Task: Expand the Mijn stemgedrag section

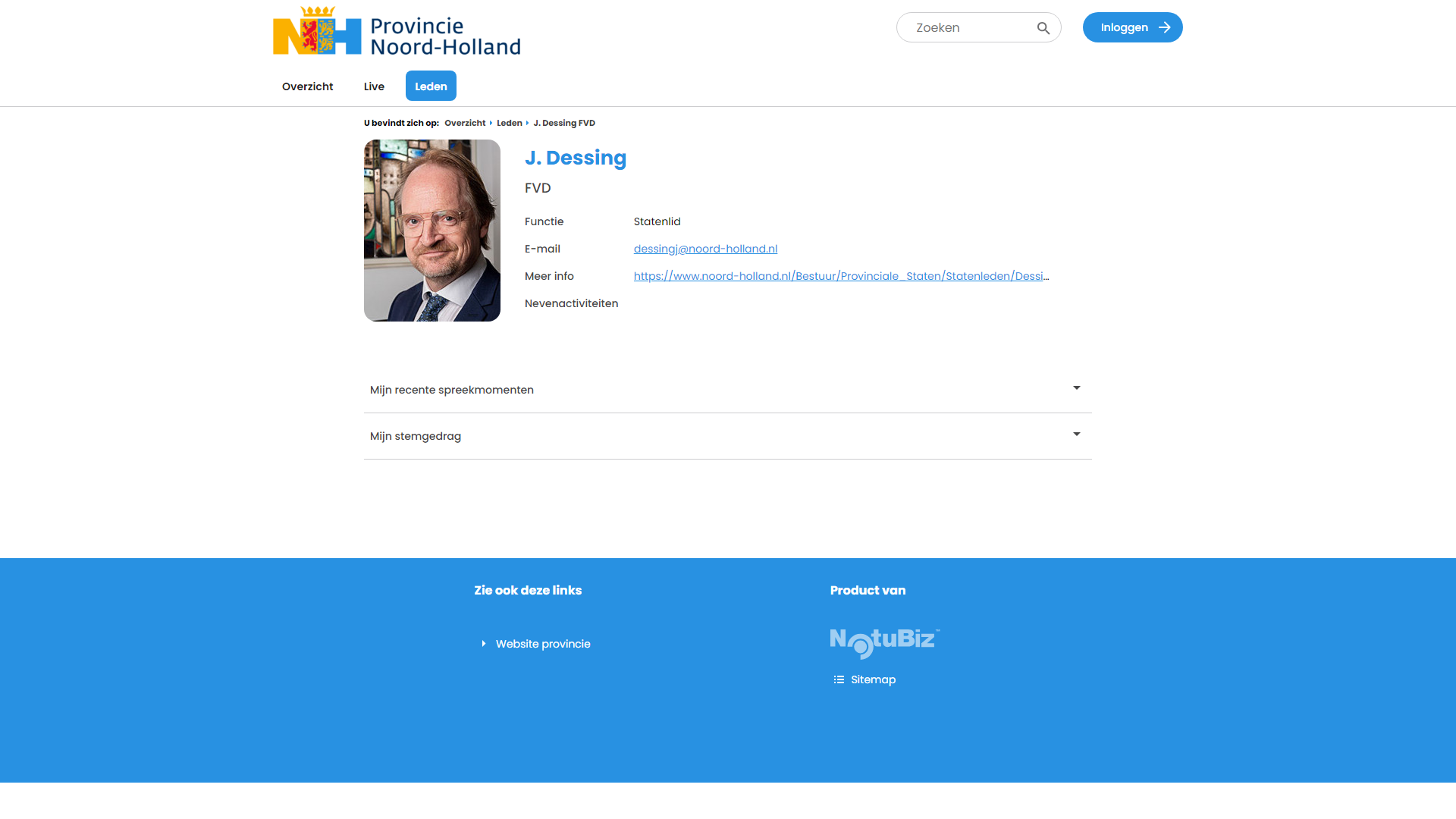Action: [728, 436]
